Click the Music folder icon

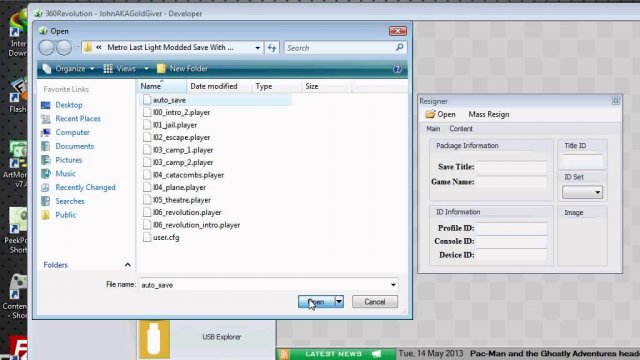pos(46,174)
